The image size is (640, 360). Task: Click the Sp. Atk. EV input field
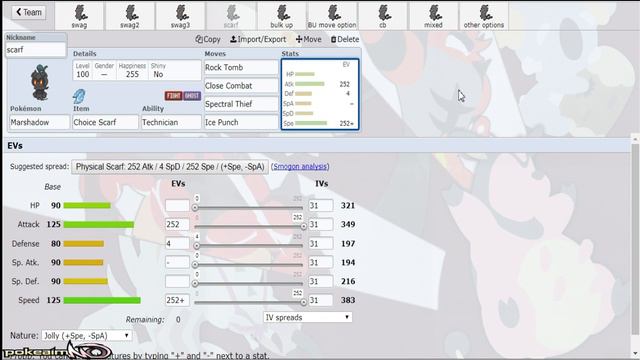click(x=177, y=262)
